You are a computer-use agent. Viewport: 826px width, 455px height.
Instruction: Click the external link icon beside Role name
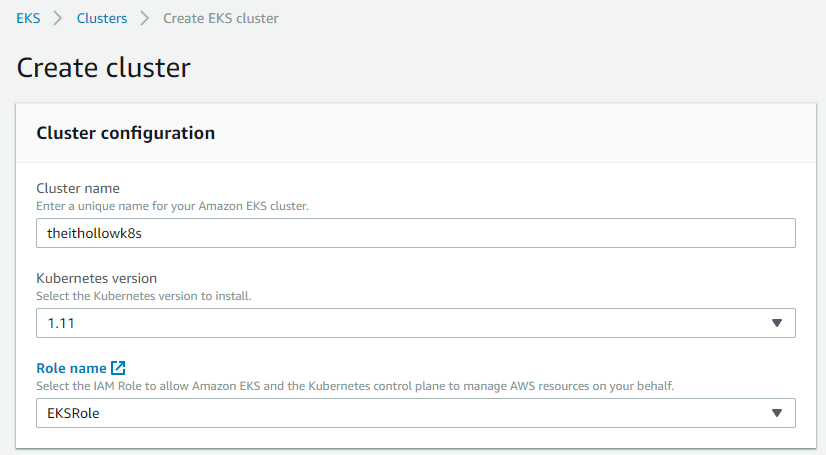[119, 369]
